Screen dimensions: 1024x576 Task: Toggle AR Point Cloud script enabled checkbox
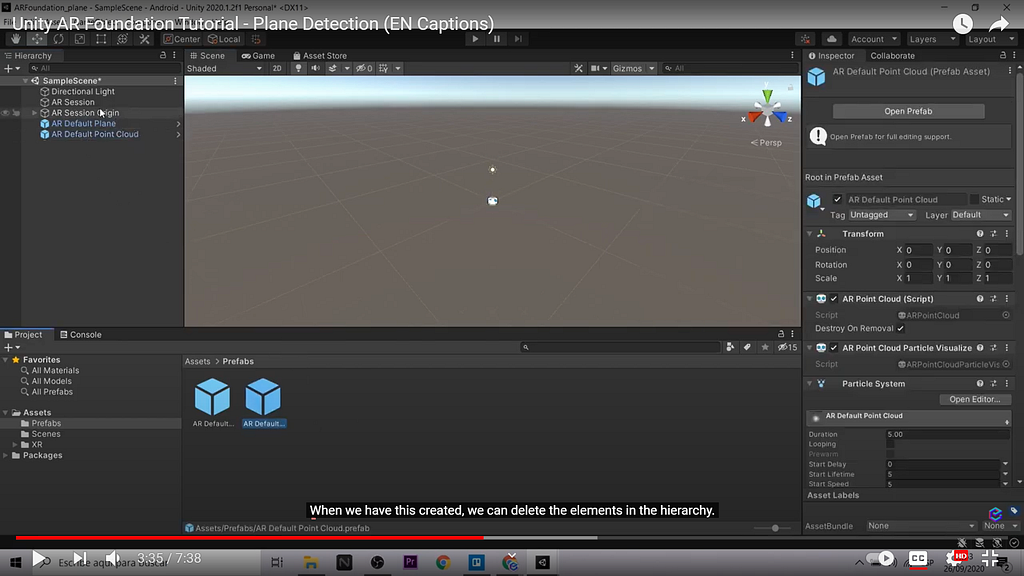(x=834, y=298)
